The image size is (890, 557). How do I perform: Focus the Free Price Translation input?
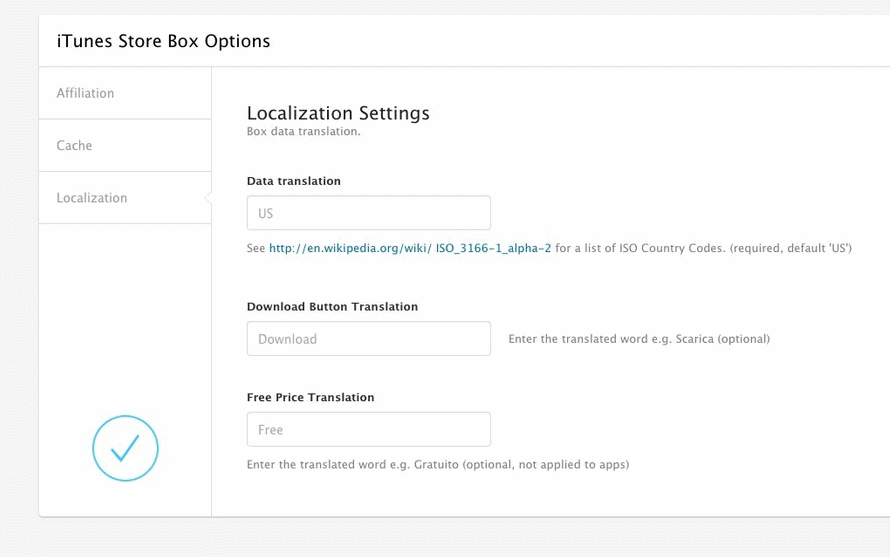[x=368, y=429]
